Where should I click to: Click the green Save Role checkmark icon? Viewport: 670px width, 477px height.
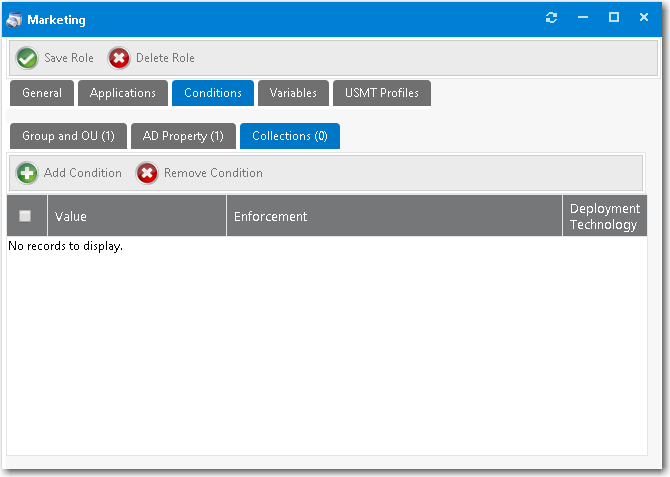(x=26, y=58)
